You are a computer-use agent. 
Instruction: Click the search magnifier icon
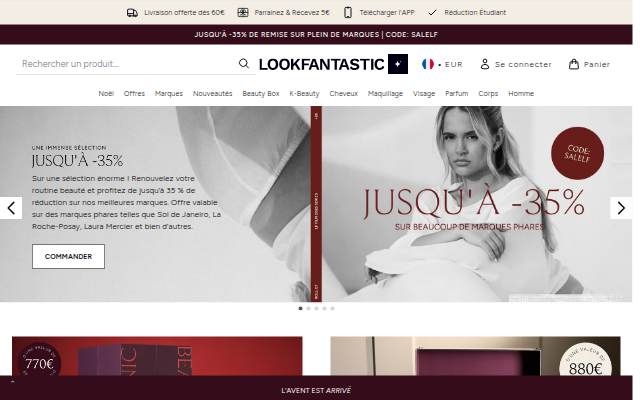click(x=244, y=64)
